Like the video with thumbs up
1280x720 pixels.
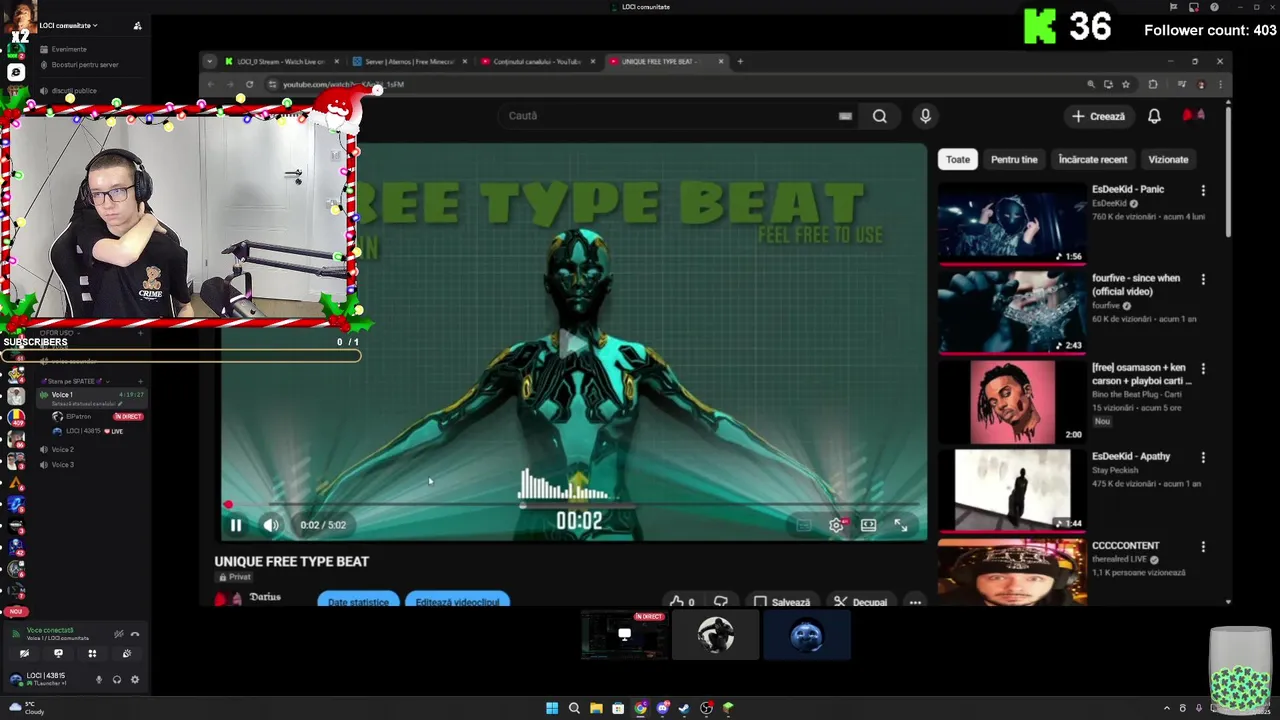pyautogui.click(x=682, y=602)
